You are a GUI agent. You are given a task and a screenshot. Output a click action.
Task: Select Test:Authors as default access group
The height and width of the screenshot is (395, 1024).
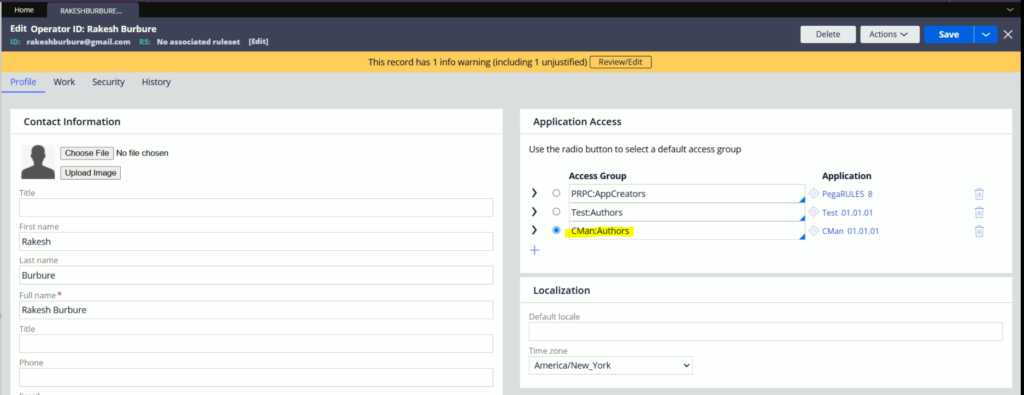[x=556, y=212]
